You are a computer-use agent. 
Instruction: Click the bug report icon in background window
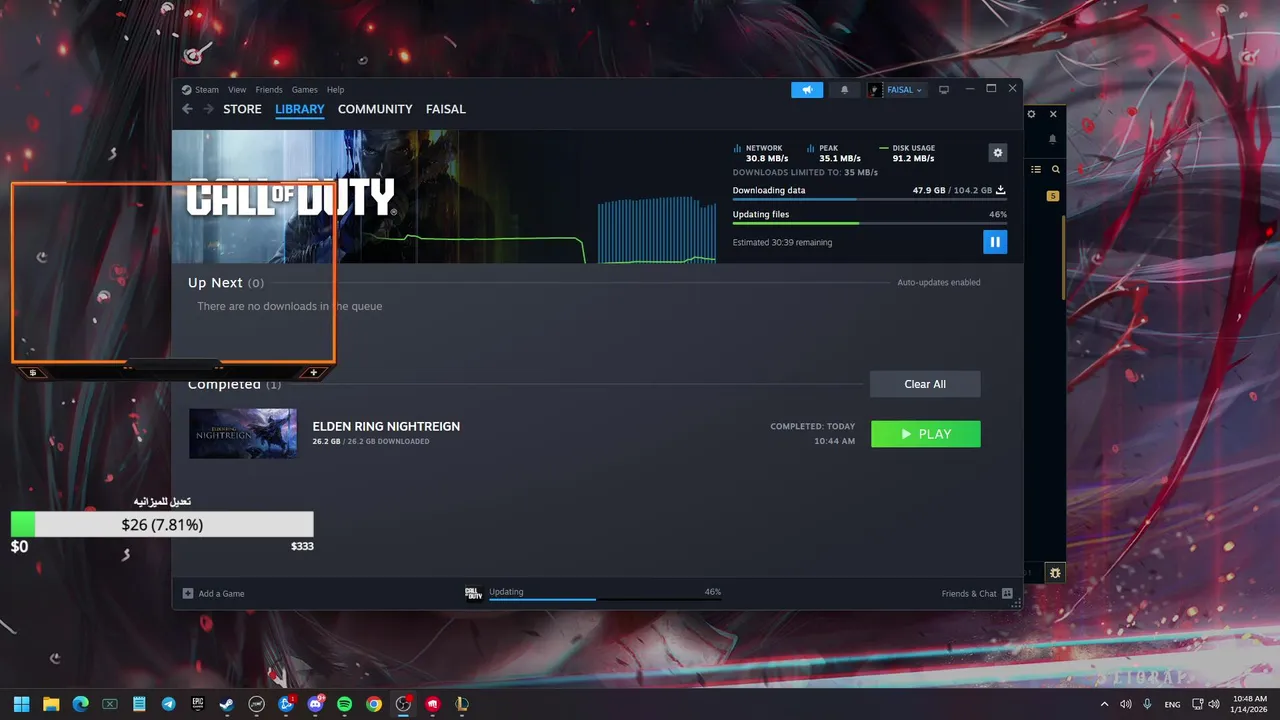pos(1055,573)
